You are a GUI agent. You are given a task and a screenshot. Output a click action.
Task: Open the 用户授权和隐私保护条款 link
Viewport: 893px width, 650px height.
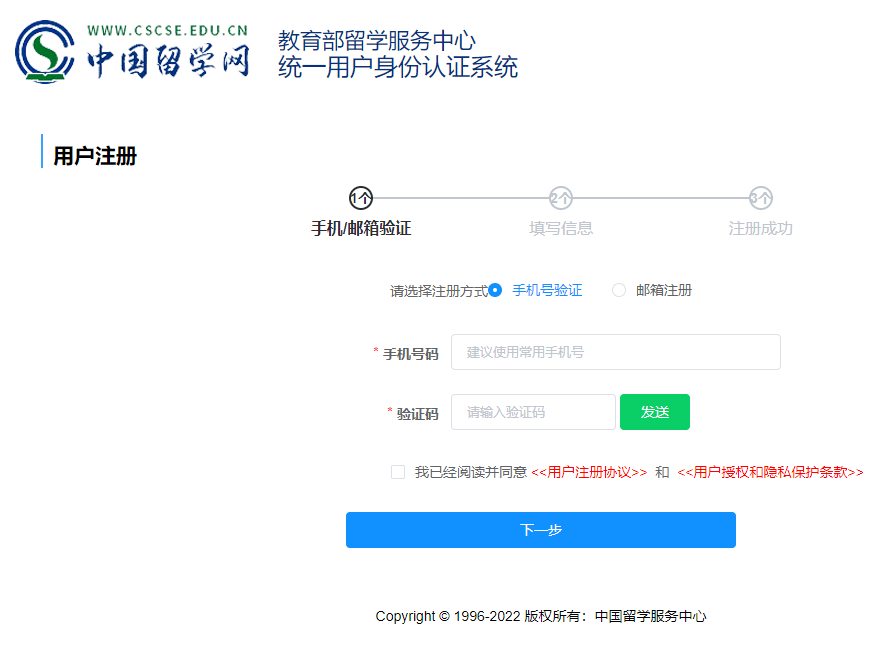tap(773, 471)
